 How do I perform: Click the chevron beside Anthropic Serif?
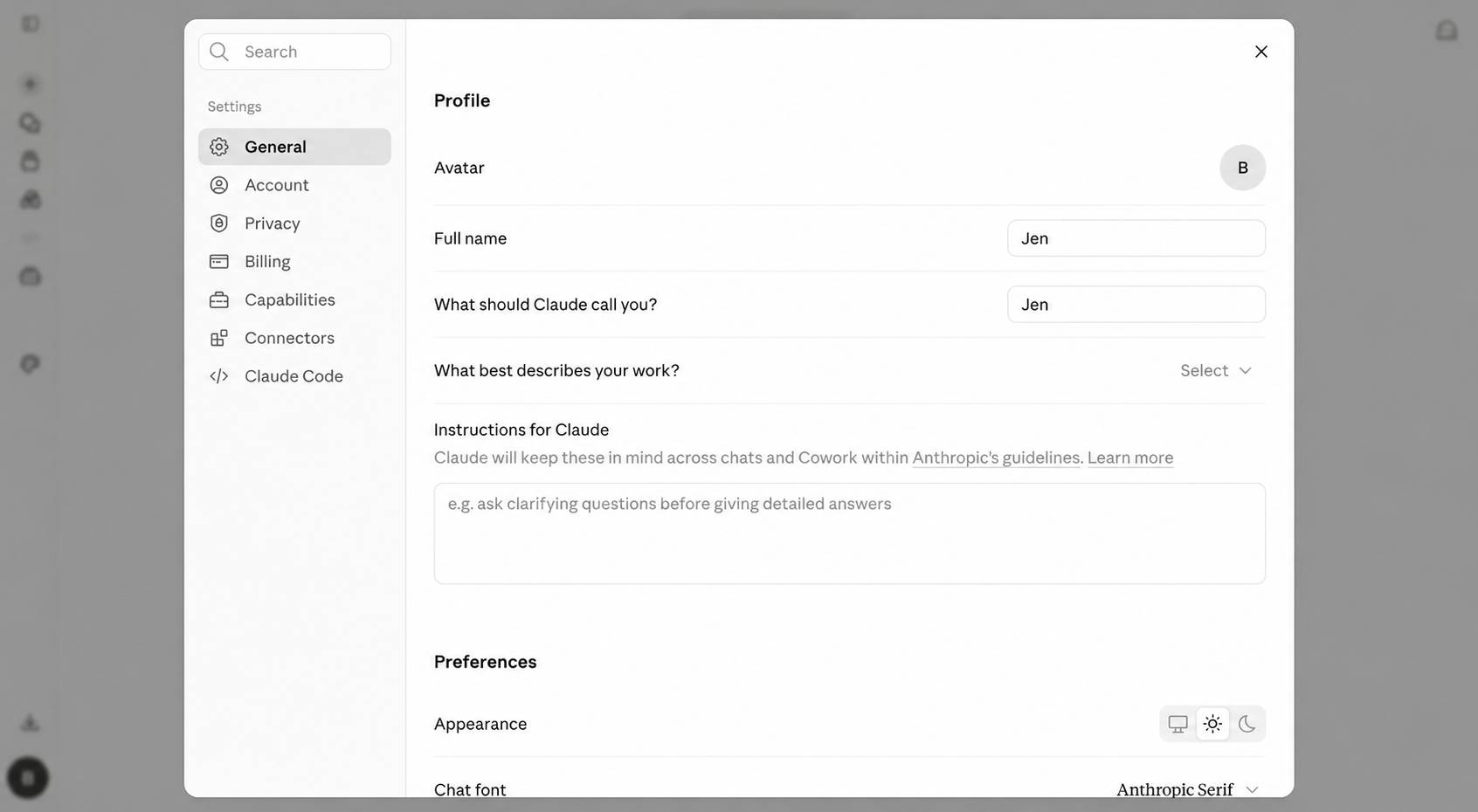pos(1252,789)
